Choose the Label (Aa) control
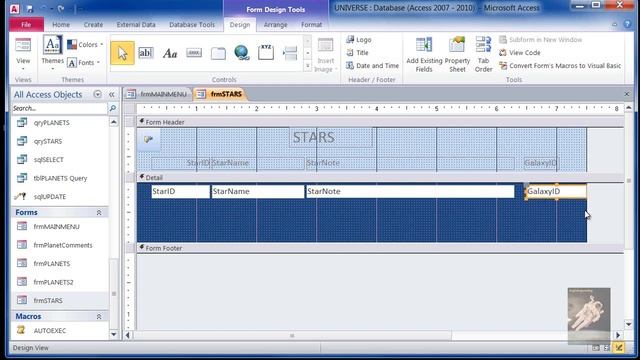The width and height of the screenshot is (640, 360). (170, 53)
